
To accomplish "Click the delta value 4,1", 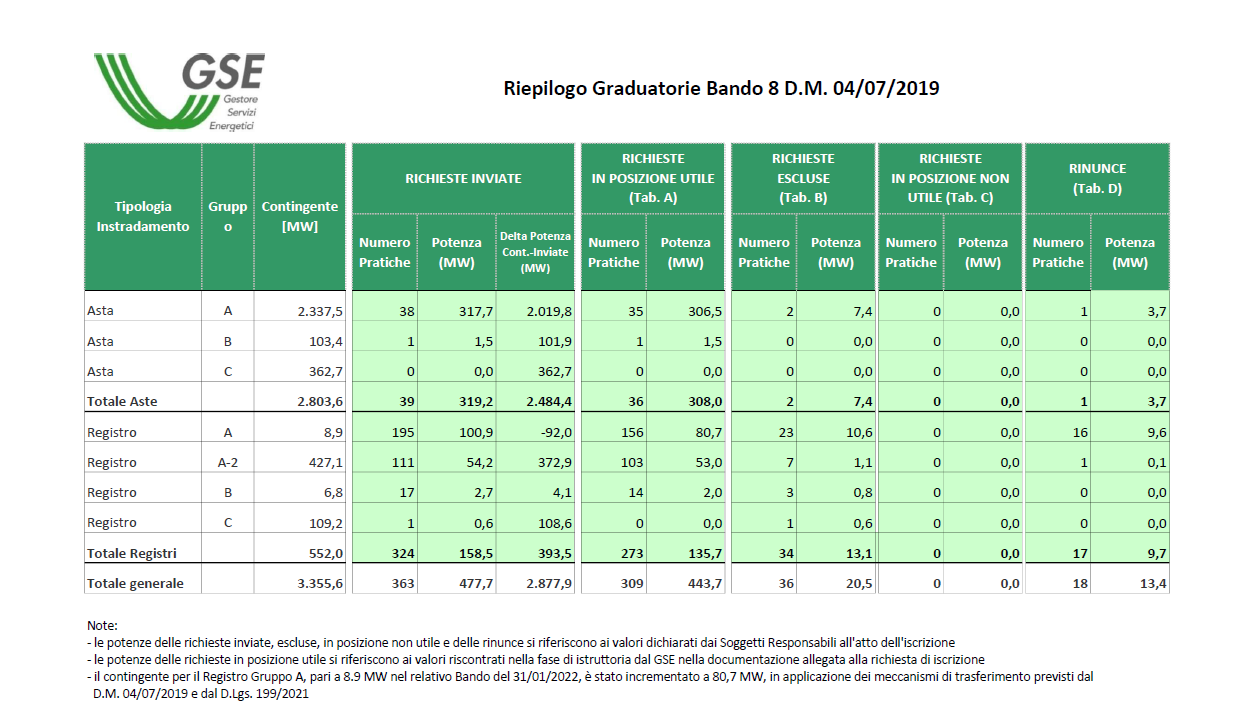I will (x=561, y=492).
